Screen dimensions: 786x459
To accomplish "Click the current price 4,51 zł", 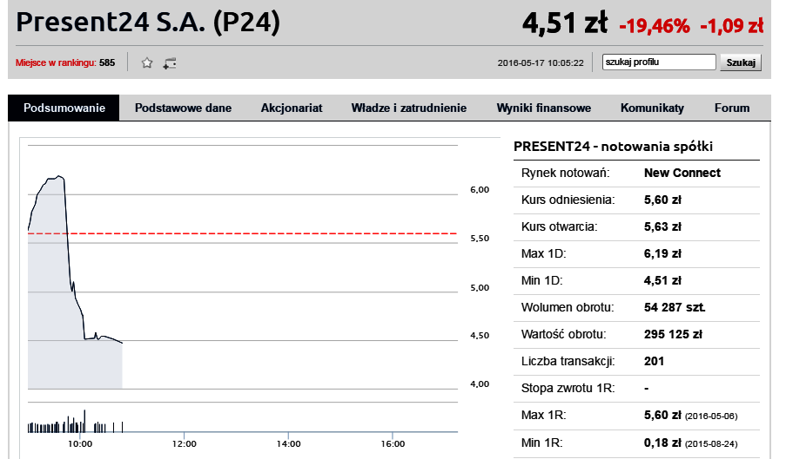I will pyautogui.click(x=565, y=23).
